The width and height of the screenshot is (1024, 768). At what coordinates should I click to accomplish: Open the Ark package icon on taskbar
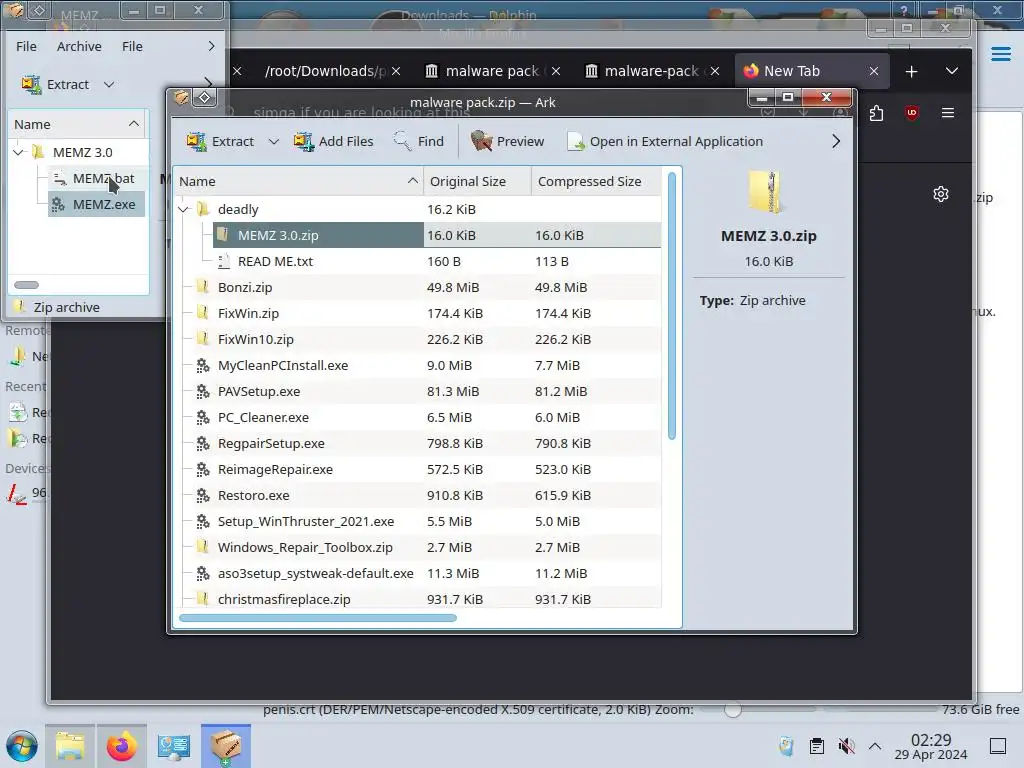click(226, 746)
